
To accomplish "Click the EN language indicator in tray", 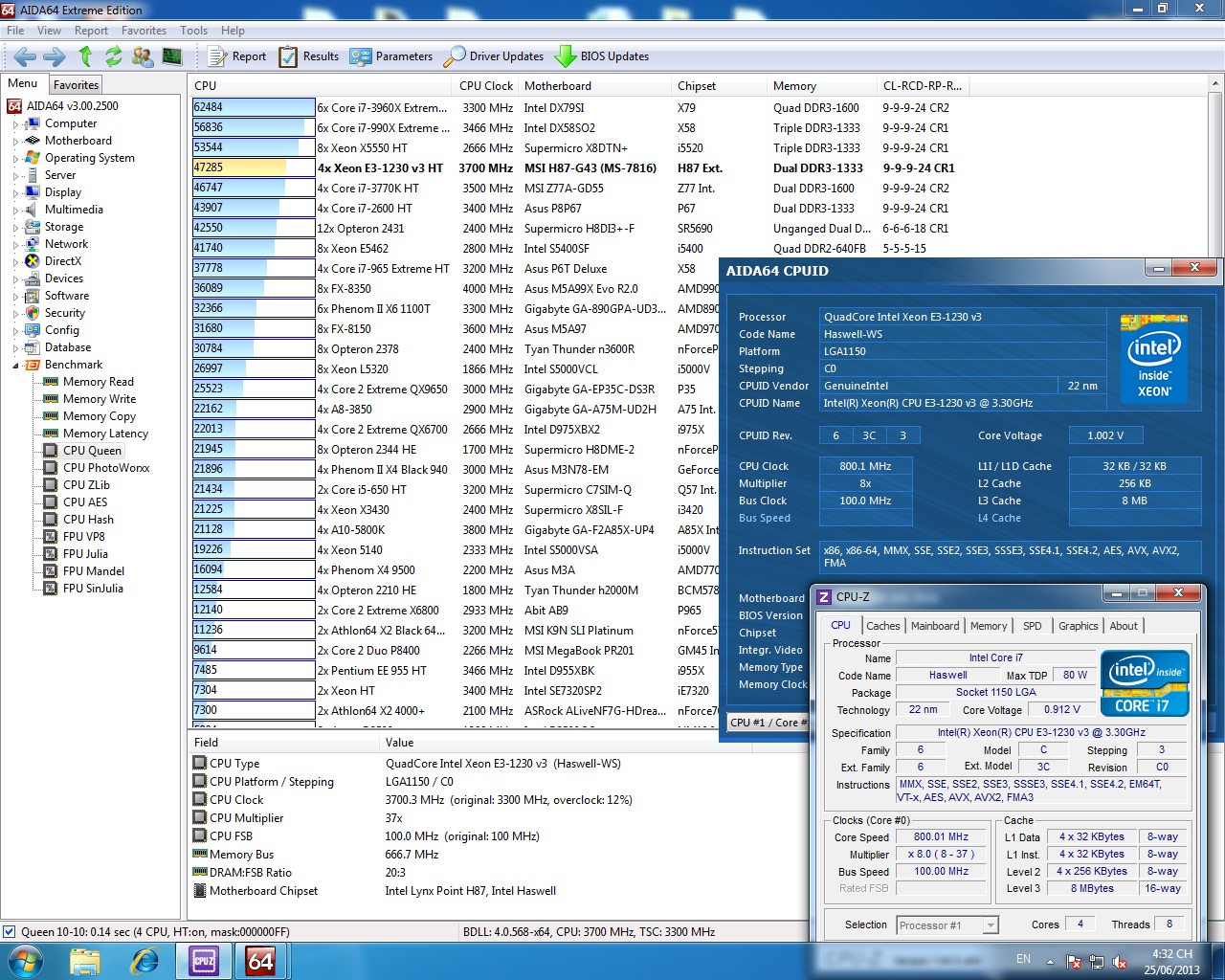I will (x=1023, y=958).
